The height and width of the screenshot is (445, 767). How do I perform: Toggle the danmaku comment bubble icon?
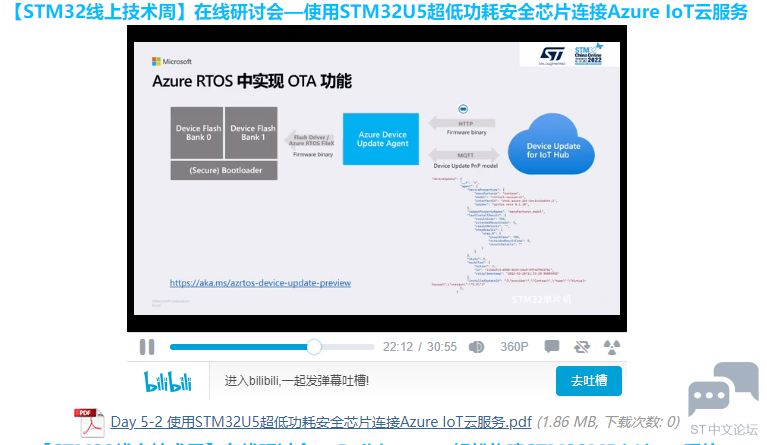(x=552, y=346)
